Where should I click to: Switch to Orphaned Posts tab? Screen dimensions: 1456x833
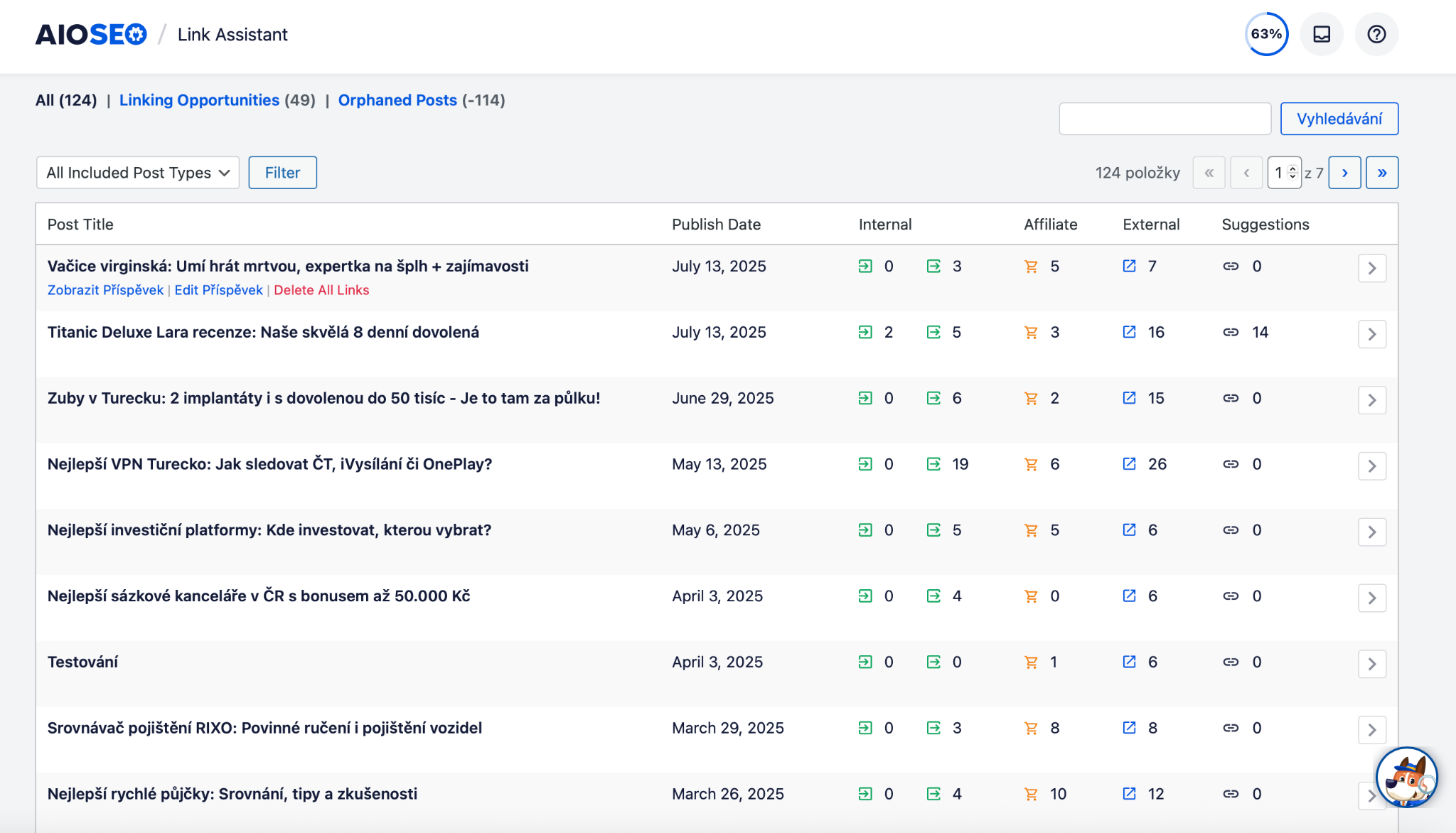click(x=397, y=100)
